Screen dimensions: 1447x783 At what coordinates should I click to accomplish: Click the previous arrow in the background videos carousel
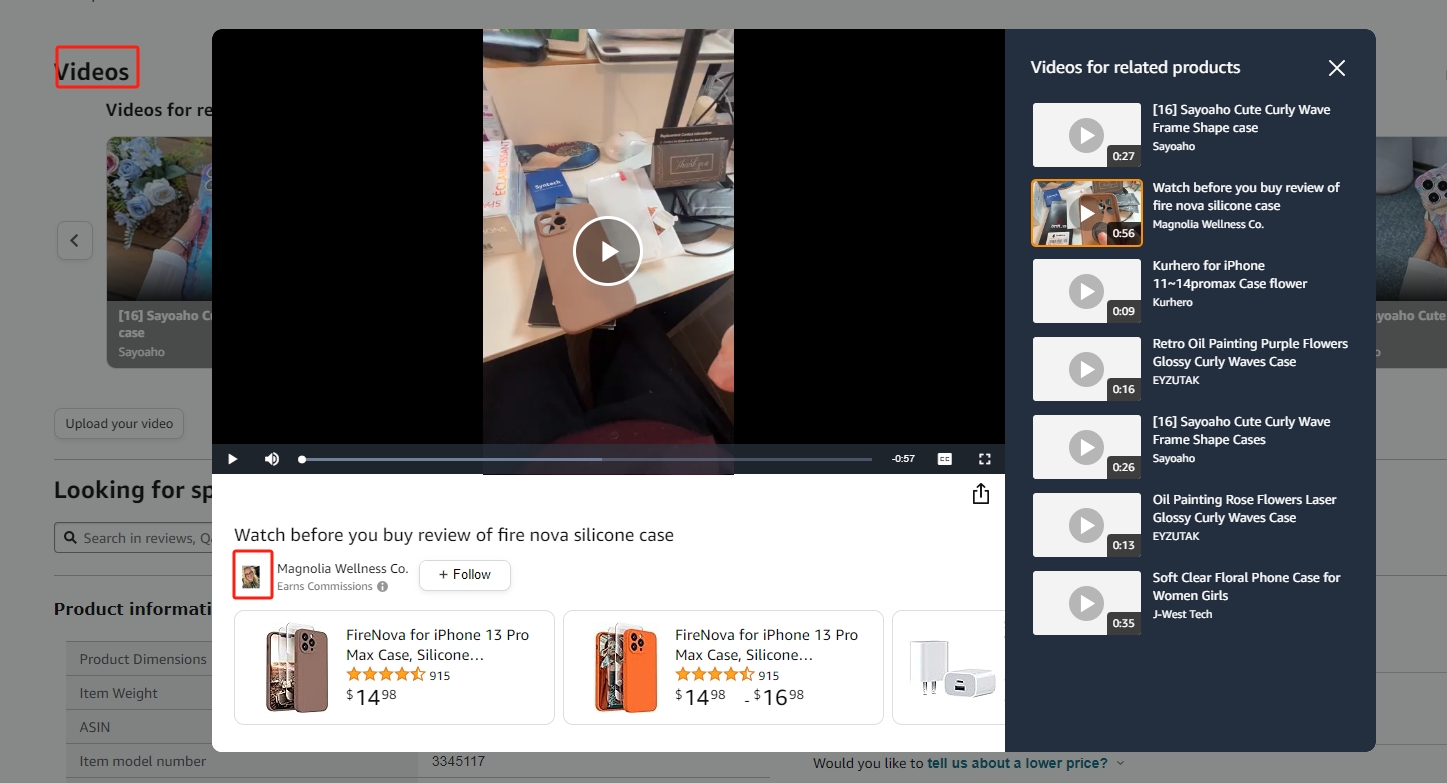(74, 241)
